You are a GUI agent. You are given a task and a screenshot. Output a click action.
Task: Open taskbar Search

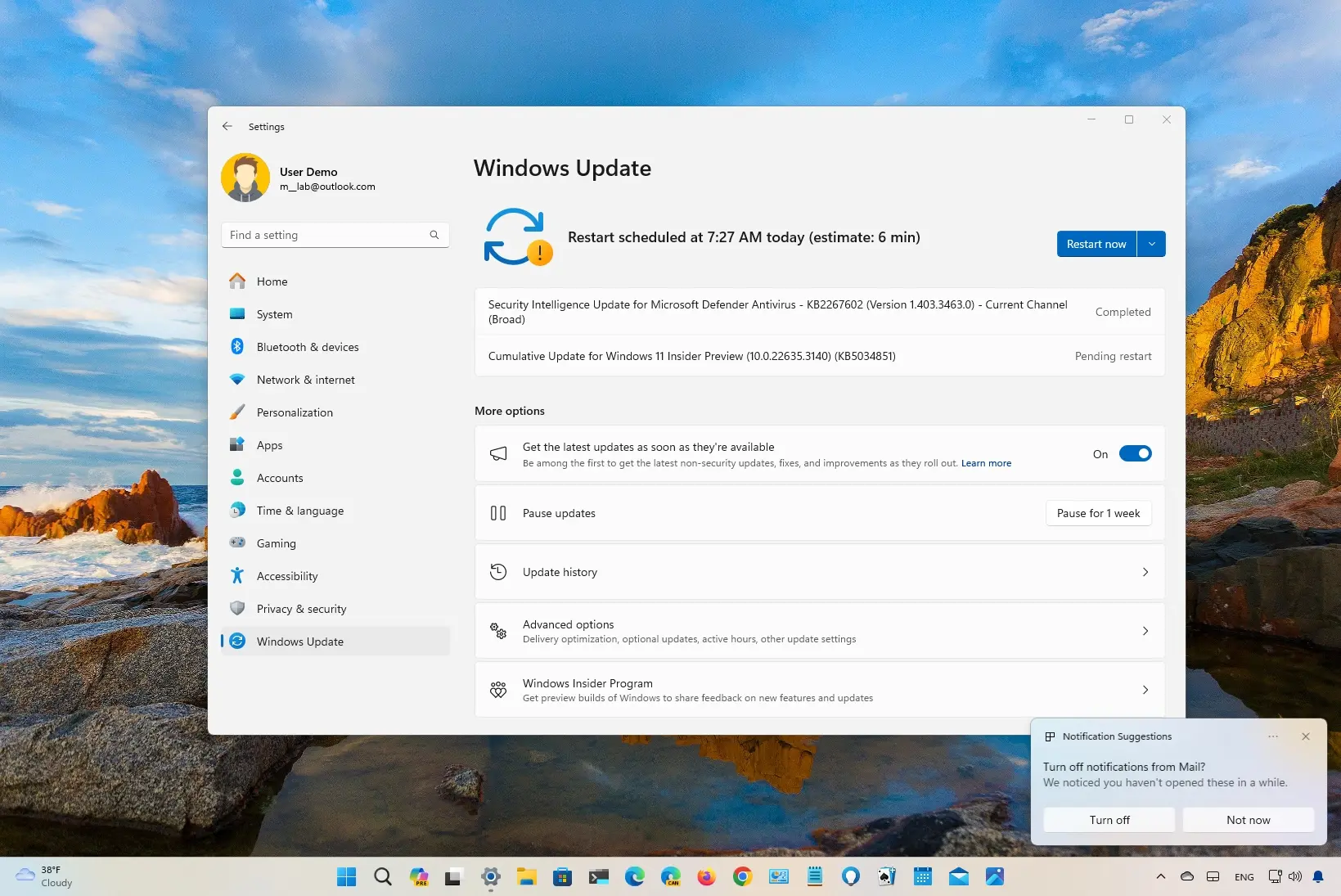coord(383,876)
